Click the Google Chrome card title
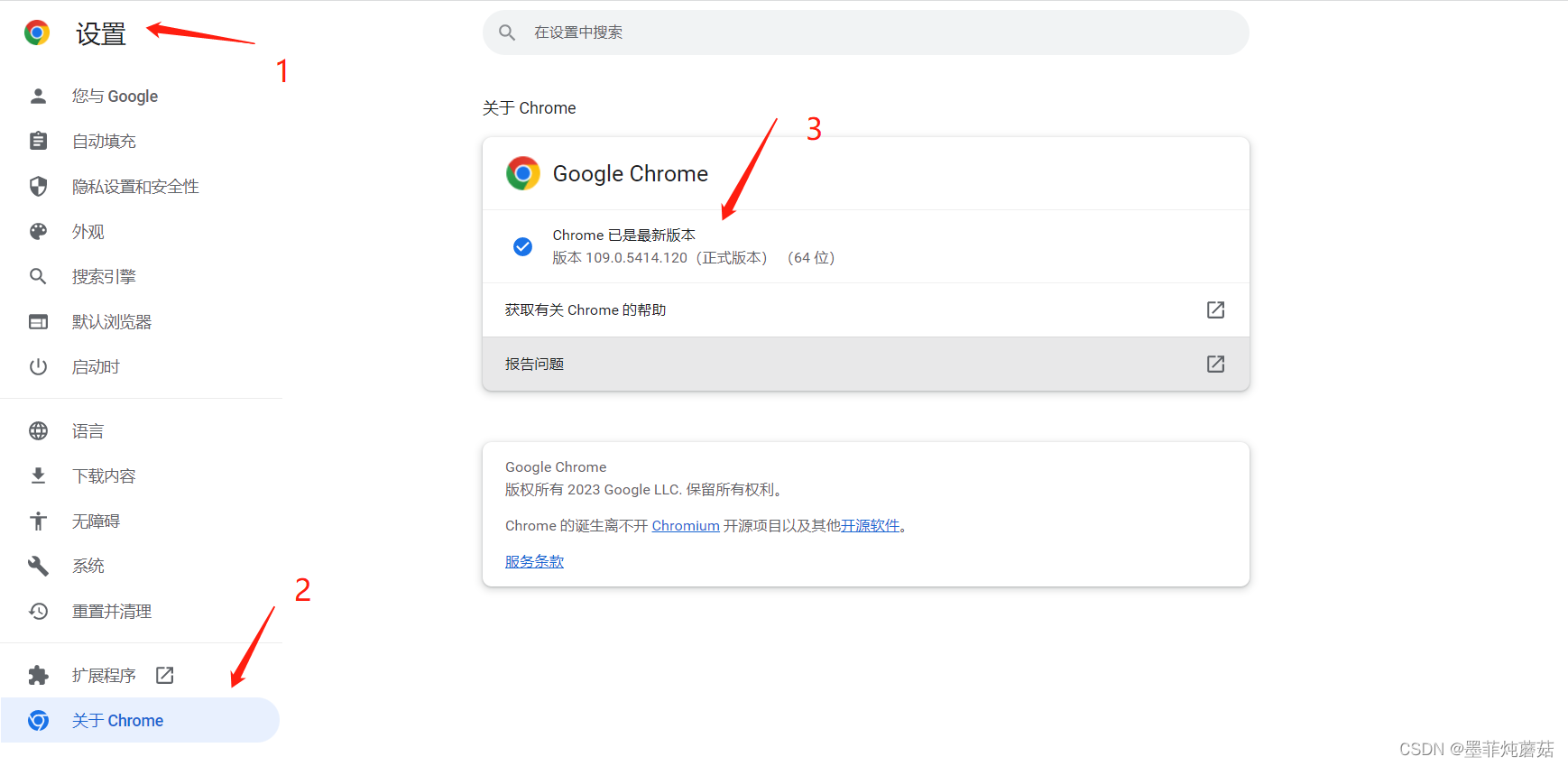Image resolution: width=1568 pixels, height=766 pixels. point(630,173)
